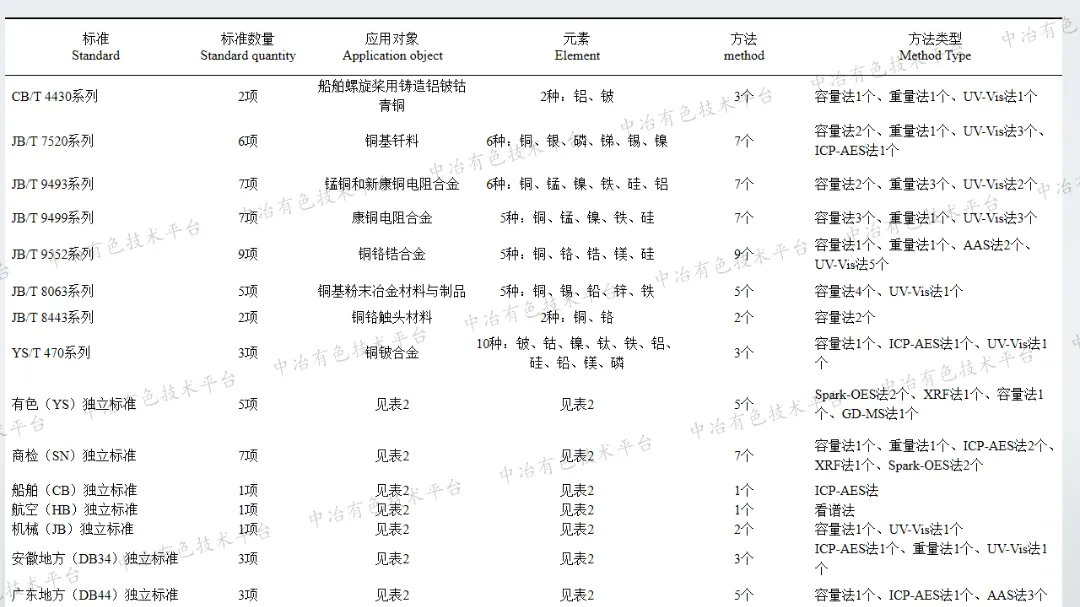The width and height of the screenshot is (1080, 607).
Task: Click the 2种：铜、铬 element cell
Action: click(577, 318)
